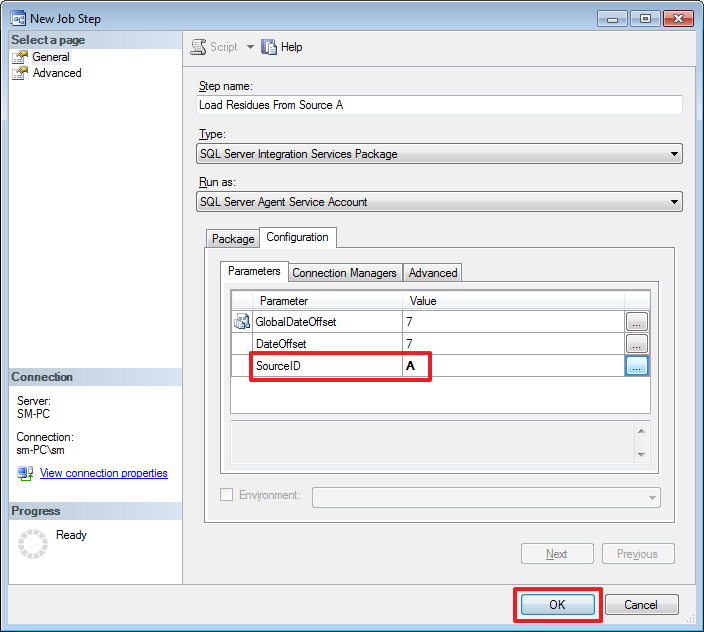Select the DateOffset parameter name
Viewport: 704px width, 632px height.
coord(281,344)
